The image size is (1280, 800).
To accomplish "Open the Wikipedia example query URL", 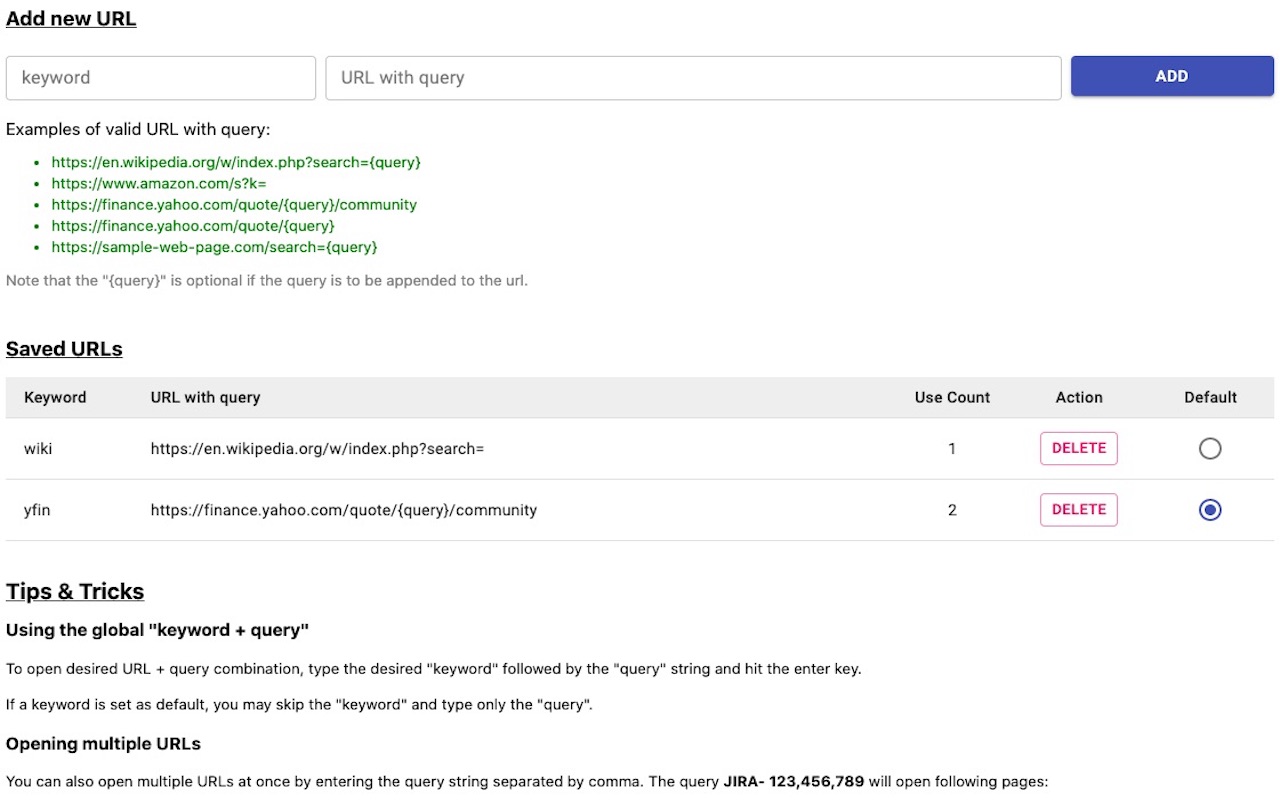I will (x=236, y=162).
